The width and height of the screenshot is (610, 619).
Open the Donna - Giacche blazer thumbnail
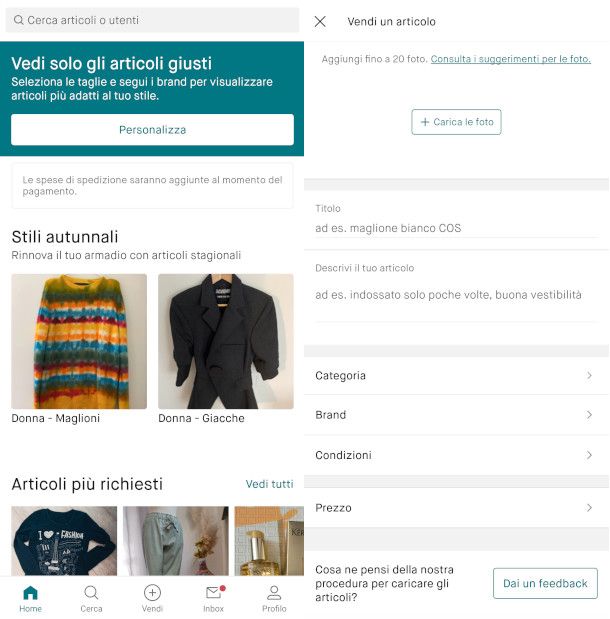tap(226, 341)
